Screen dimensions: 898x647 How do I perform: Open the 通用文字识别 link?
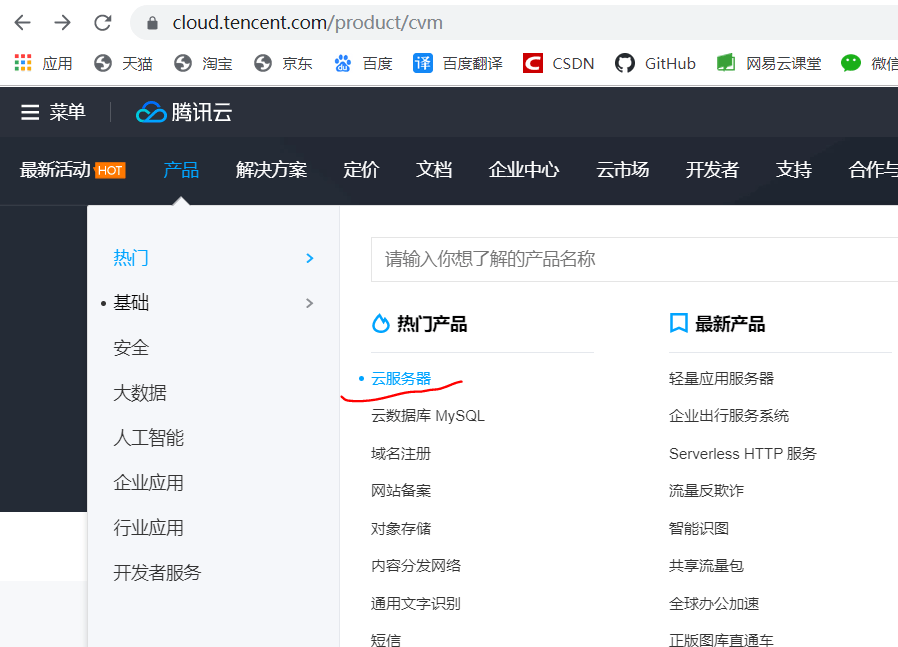point(416,603)
